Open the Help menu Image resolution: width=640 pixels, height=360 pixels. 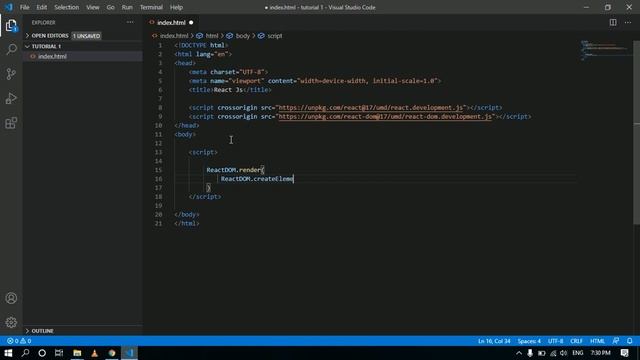(x=176, y=7)
